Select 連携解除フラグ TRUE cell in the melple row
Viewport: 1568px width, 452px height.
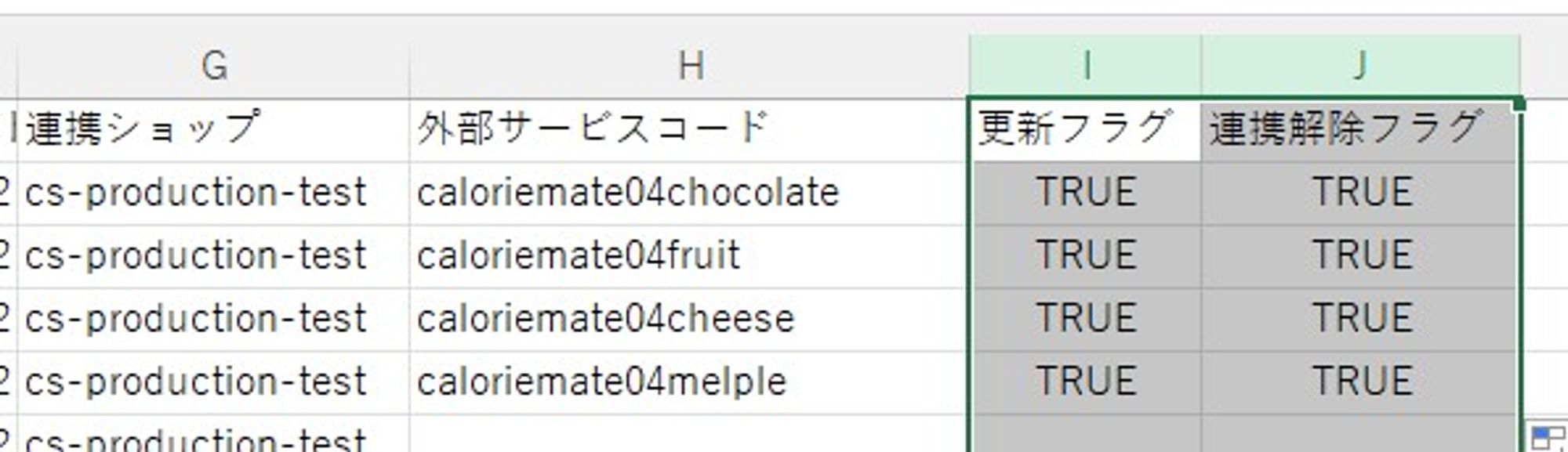click(1360, 382)
